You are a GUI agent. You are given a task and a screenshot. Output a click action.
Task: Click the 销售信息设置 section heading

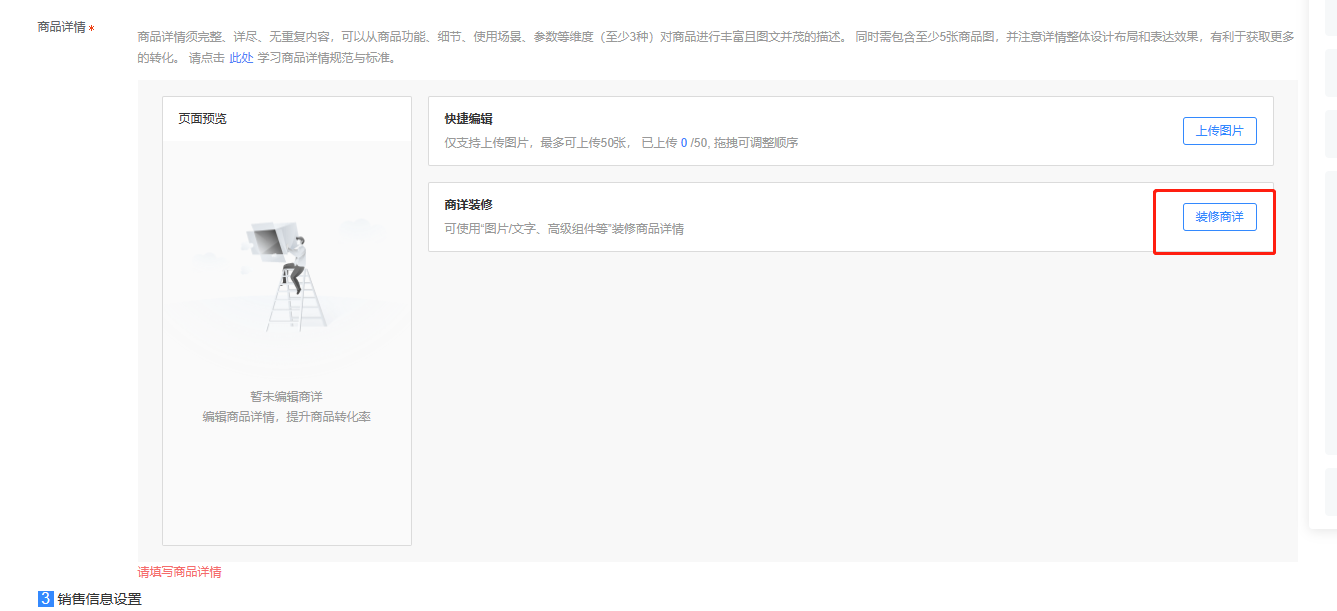coord(99,599)
